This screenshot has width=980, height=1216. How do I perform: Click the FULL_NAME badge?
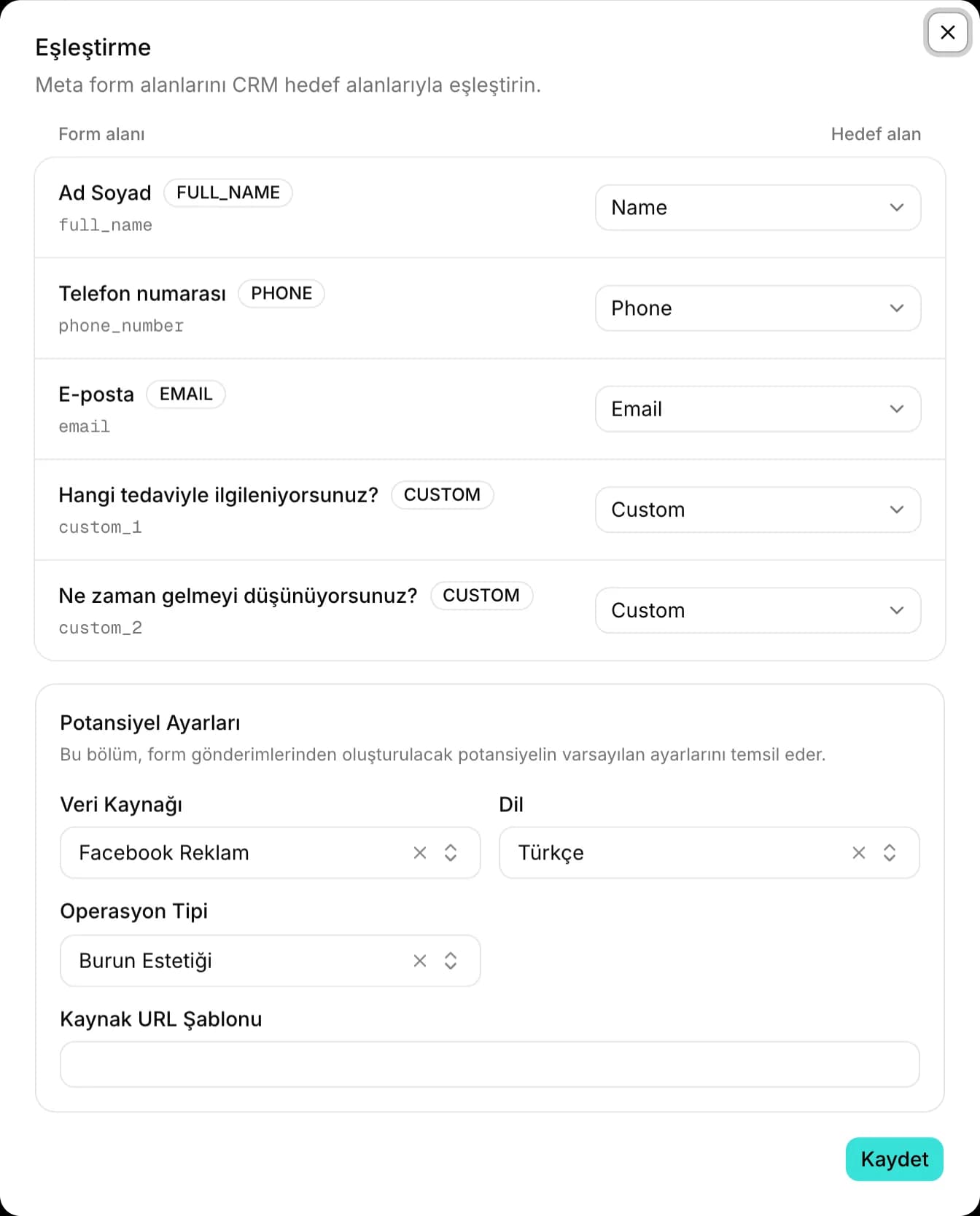[x=228, y=192]
